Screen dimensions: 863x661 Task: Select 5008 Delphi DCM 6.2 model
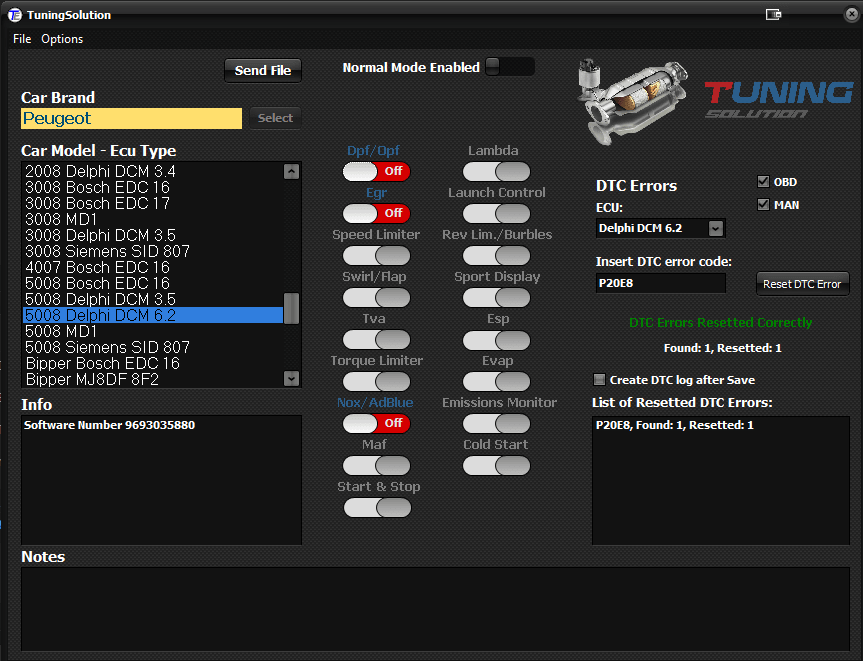tap(153, 315)
